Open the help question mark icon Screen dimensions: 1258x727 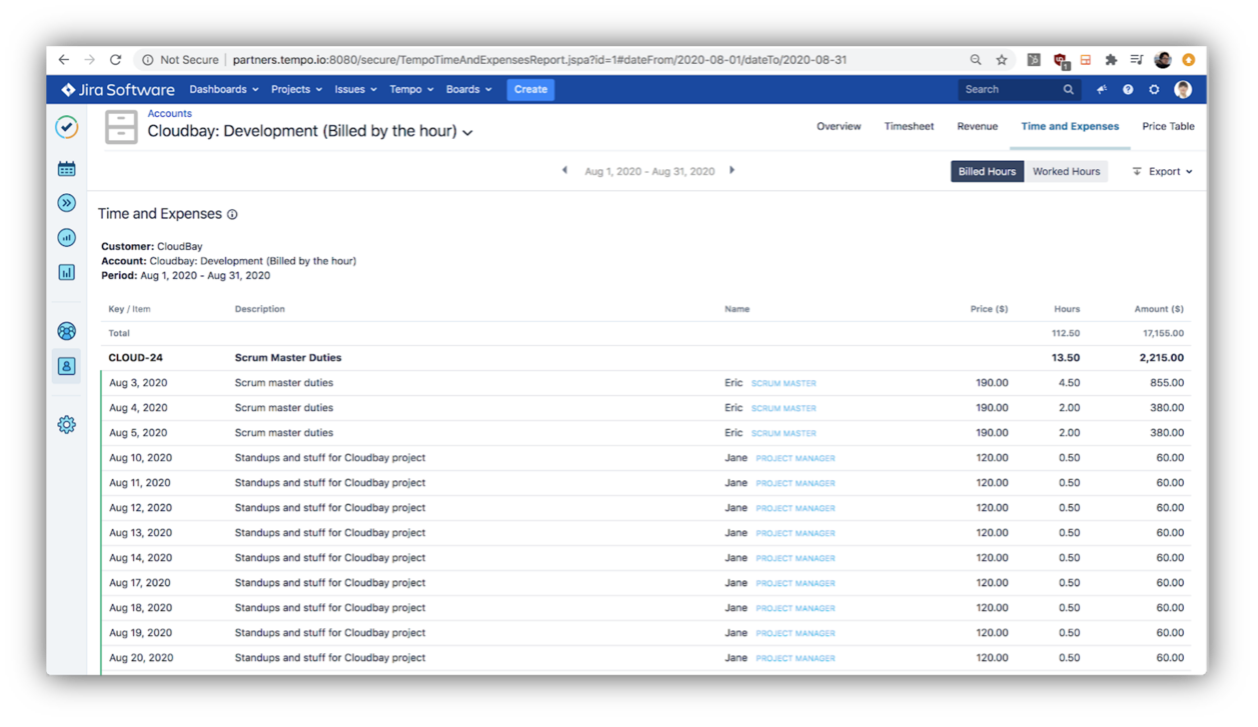click(1128, 90)
